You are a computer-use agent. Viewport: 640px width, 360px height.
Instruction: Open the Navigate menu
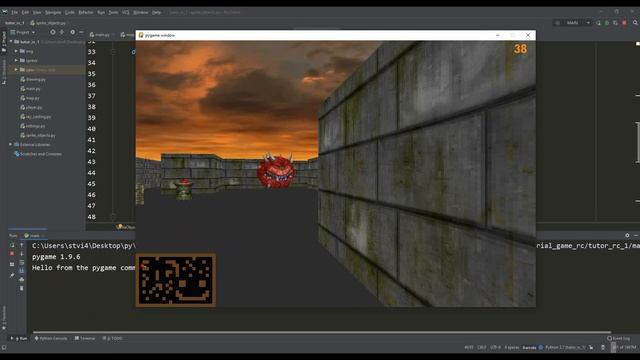53,13
